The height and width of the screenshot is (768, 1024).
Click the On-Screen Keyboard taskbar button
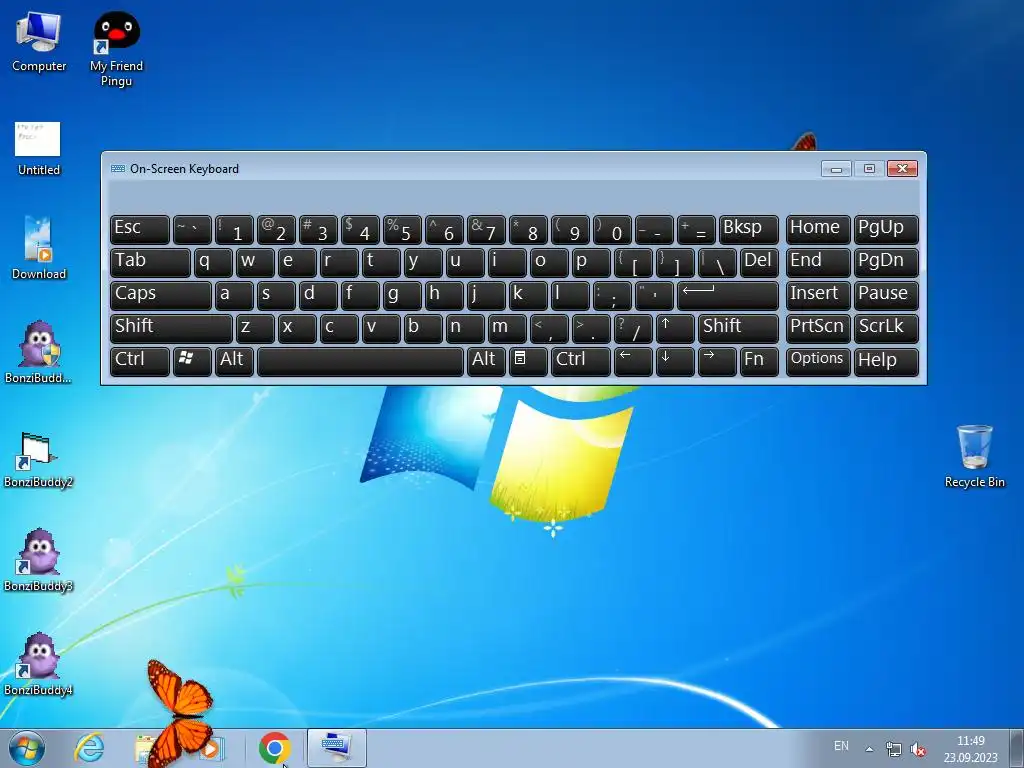pos(336,748)
